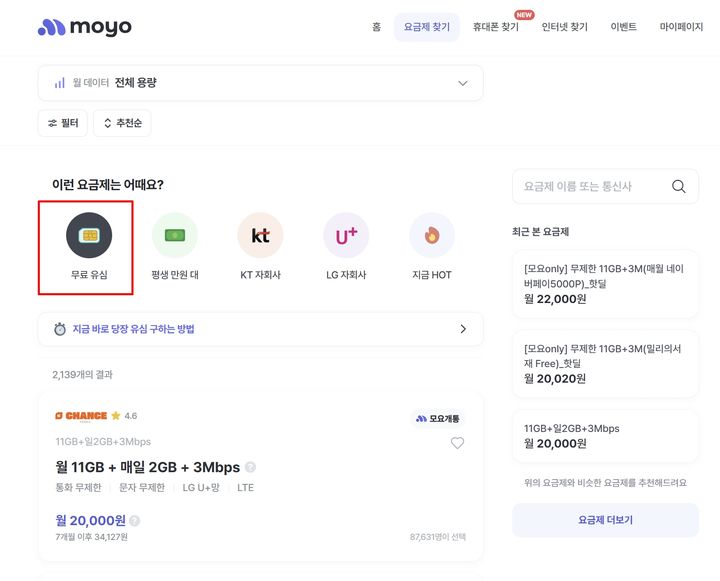The width and height of the screenshot is (720, 581).
Task: Toggle the heart favorite on plan card
Action: click(457, 443)
